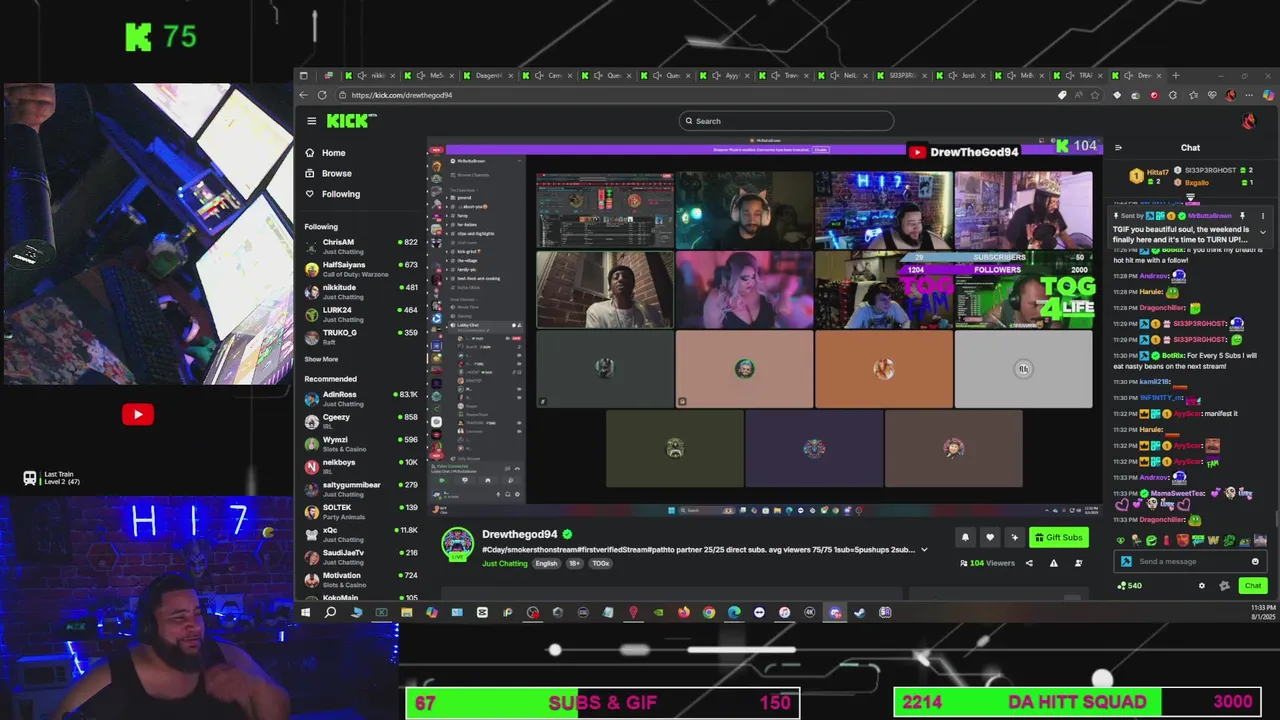Open the Kick hamburger sidebar menu
The image size is (1280, 720).
(x=311, y=121)
